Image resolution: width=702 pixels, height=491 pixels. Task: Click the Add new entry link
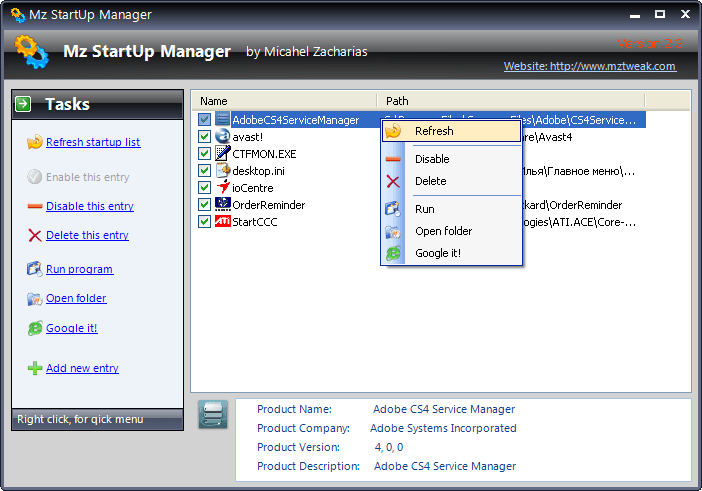click(82, 368)
